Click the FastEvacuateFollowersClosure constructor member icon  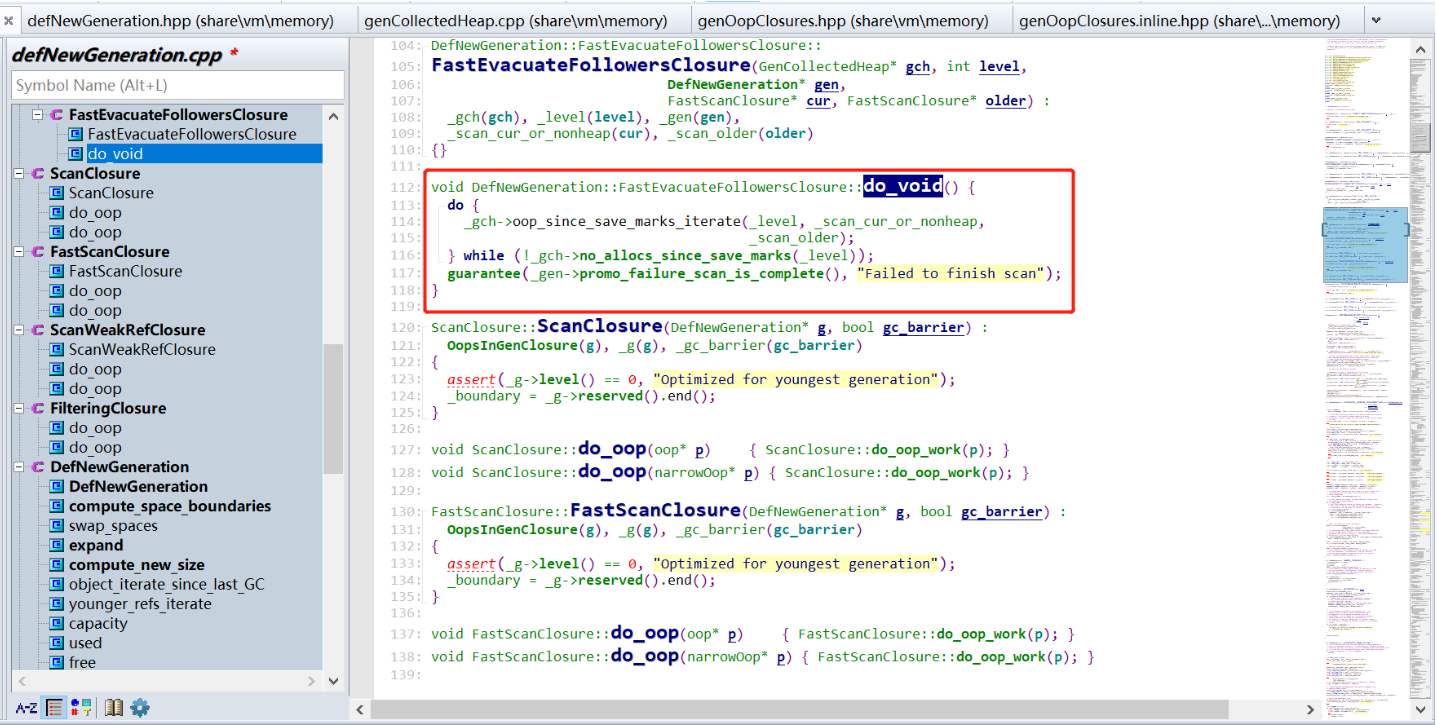(75, 134)
